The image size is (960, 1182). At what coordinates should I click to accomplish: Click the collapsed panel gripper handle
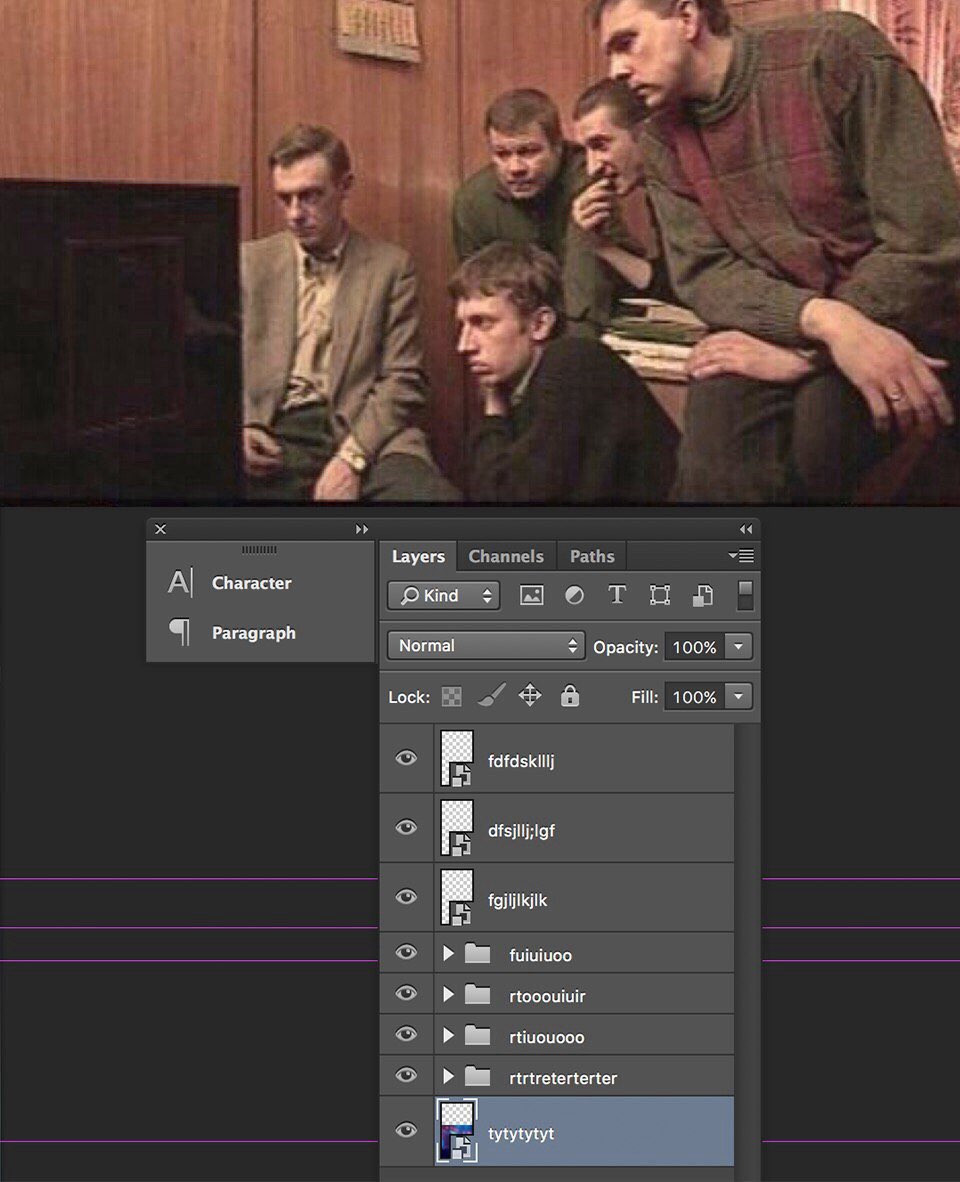point(259,550)
